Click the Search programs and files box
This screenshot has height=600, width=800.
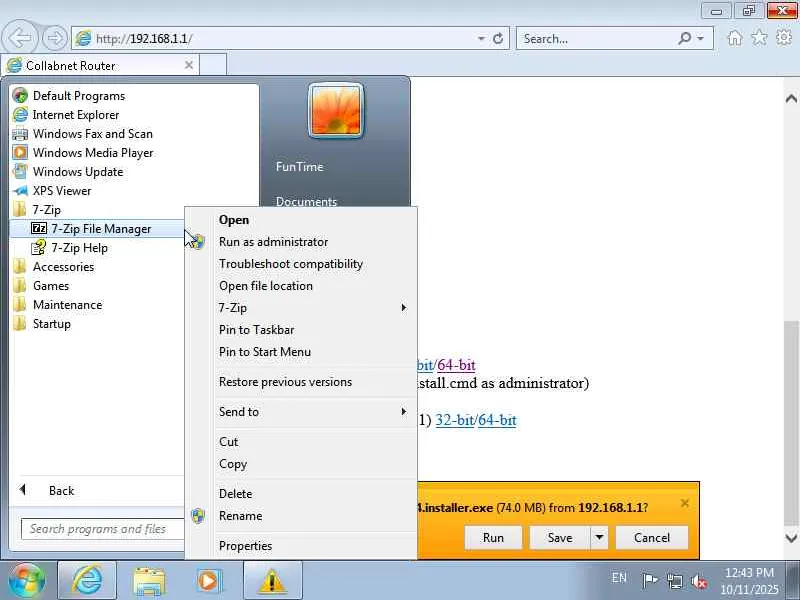(x=102, y=529)
